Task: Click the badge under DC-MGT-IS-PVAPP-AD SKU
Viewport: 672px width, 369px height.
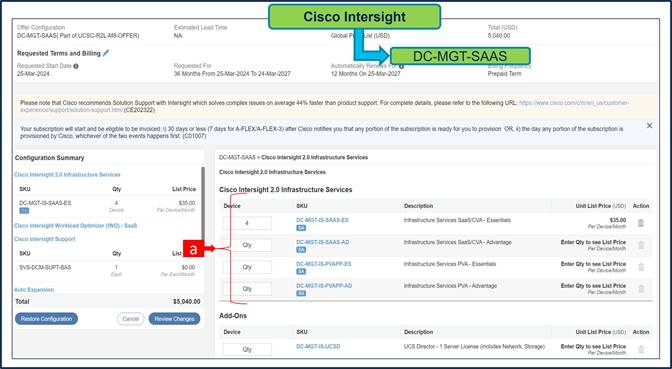Action: (x=301, y=294)
